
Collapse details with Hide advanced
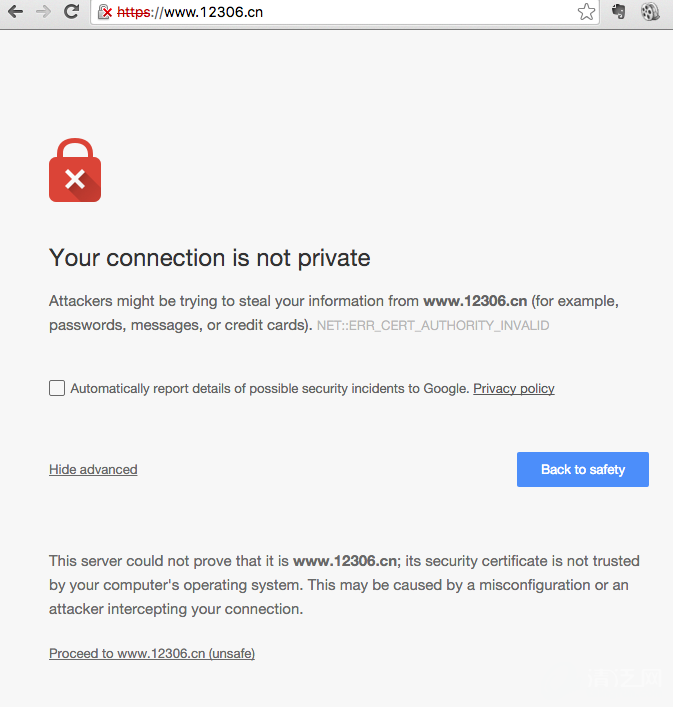pyautogui.click(x=93, y=469)
